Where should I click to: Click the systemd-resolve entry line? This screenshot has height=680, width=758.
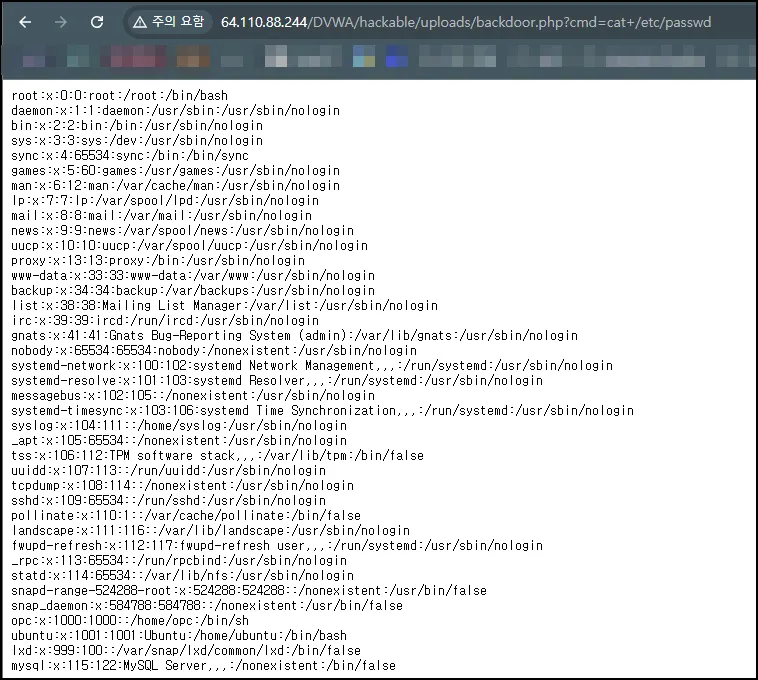click(x=277, y=380)
